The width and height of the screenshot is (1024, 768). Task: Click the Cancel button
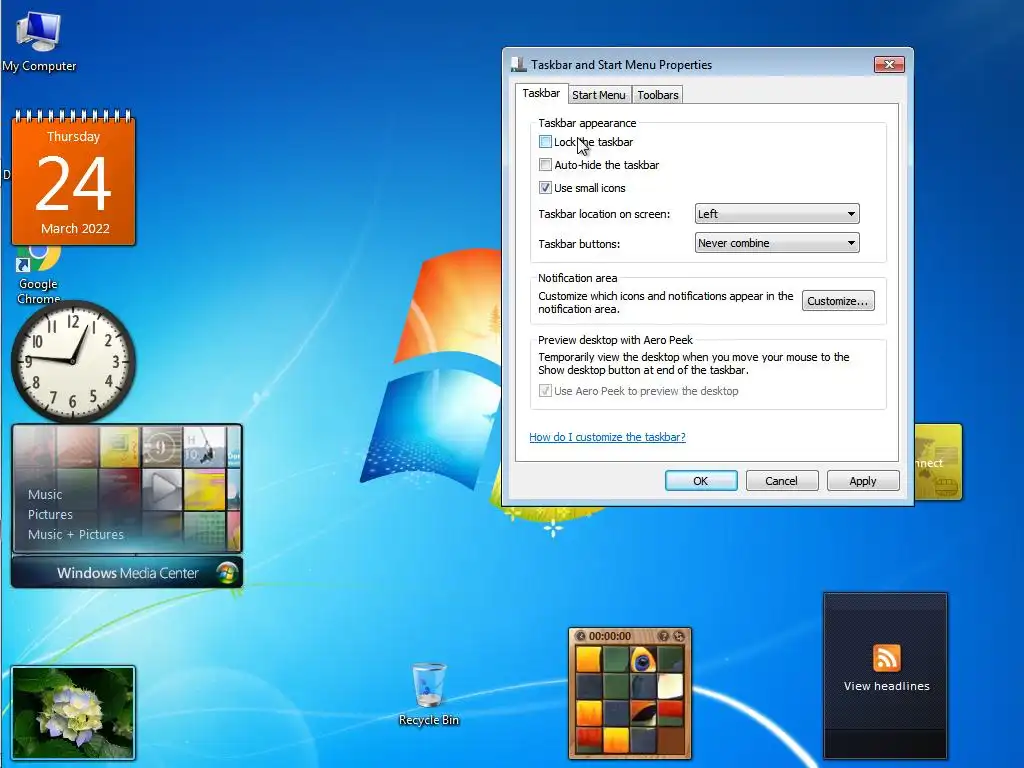click(x=782, y=481)
